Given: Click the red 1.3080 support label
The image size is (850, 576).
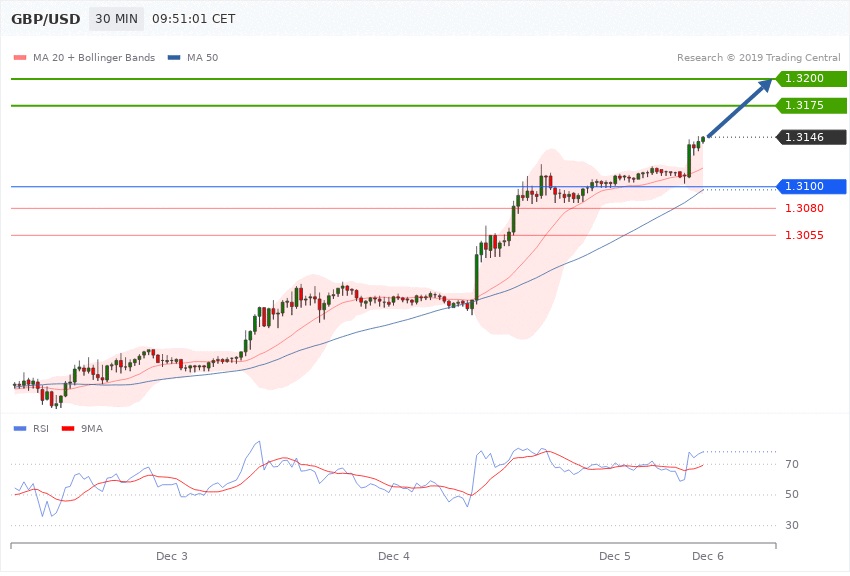Looking at the screenshot, I should [x=805, y=209].
